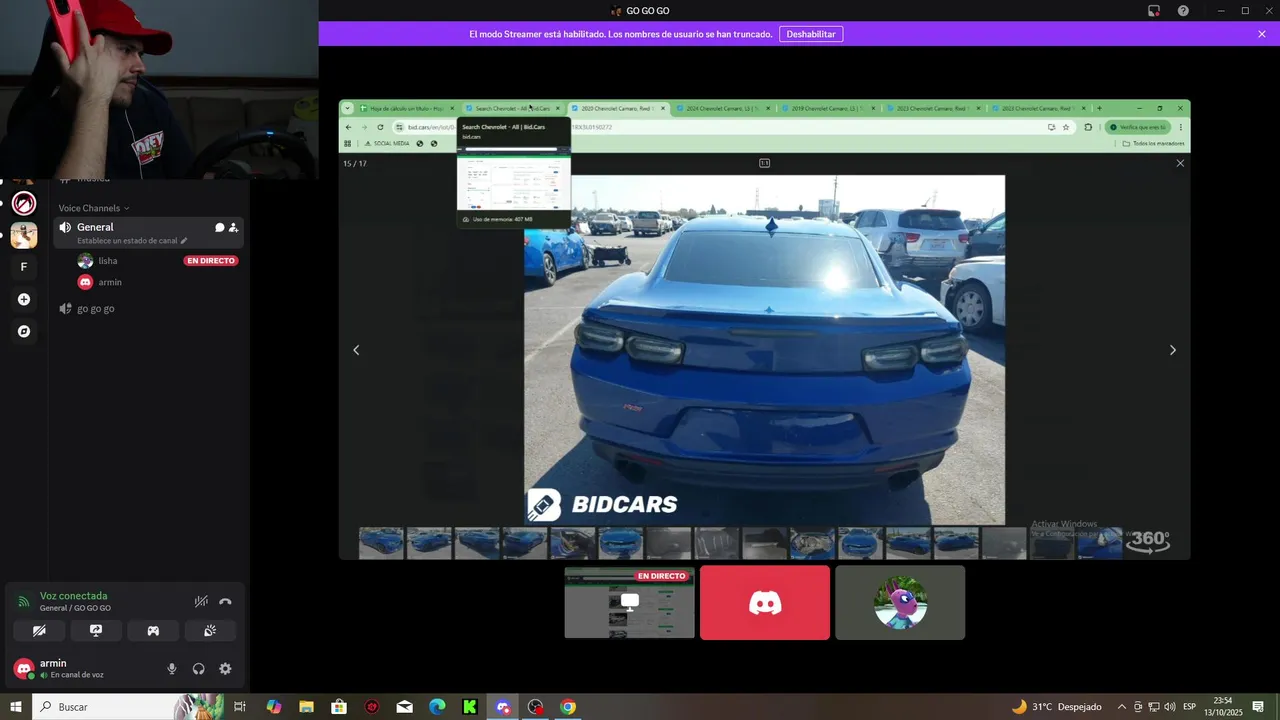Viewport: 1280px width, 720px height.
Task: Open server with beige photo avatar
Action: [24, 235]
